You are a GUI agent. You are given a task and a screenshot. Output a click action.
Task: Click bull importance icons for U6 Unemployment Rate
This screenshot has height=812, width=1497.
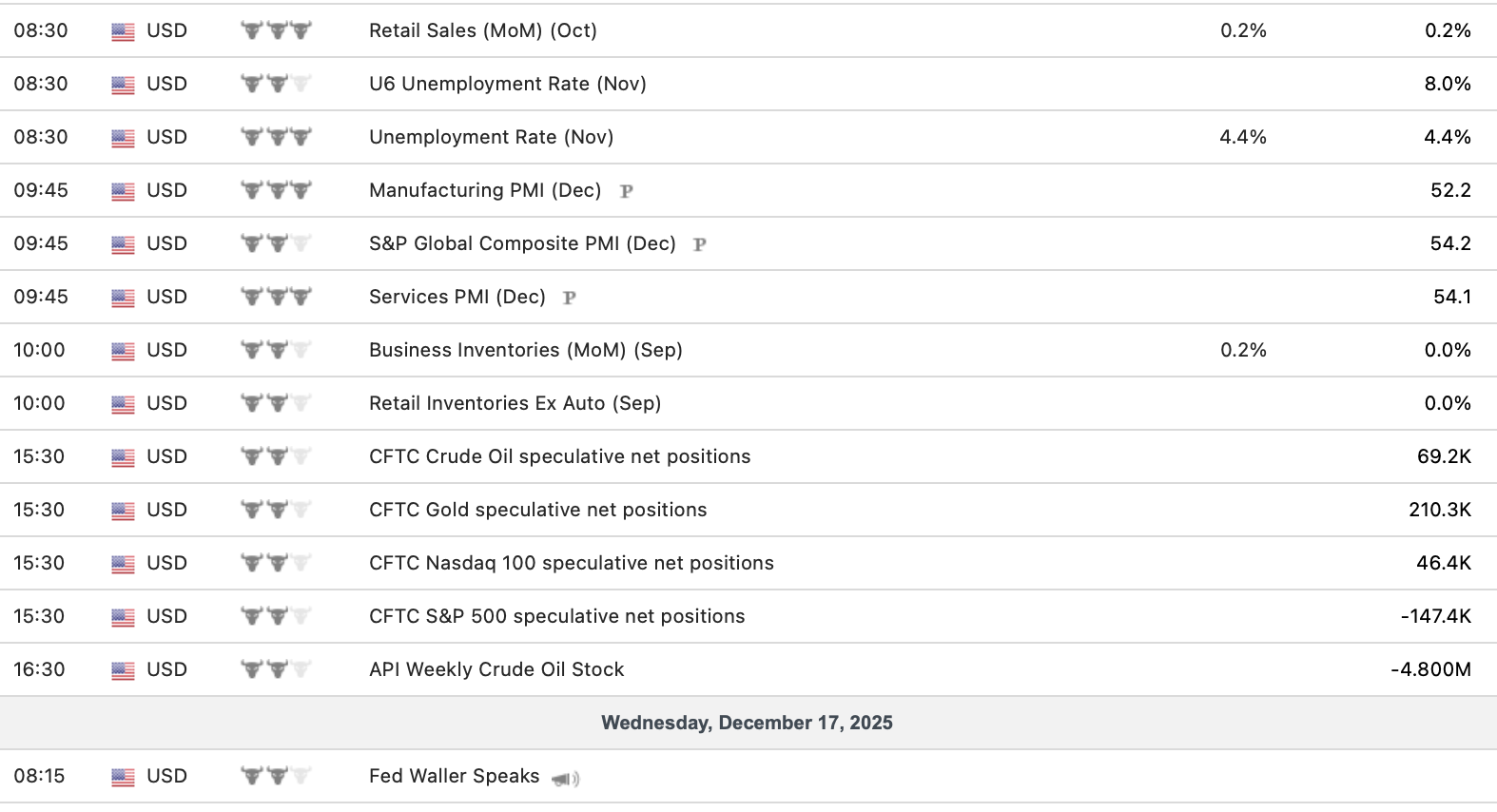276,84
